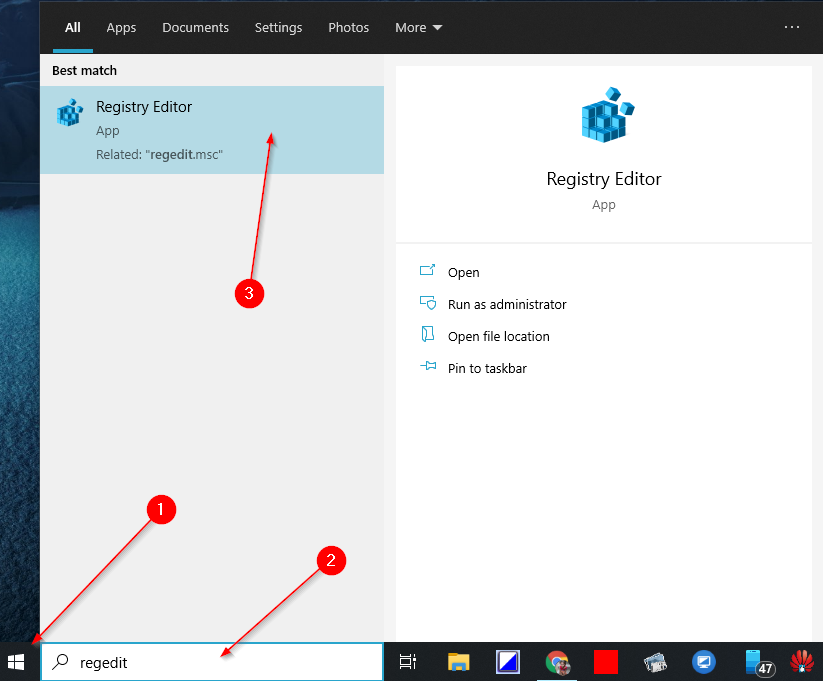Switch to the Settings search tab
The image size is (823, 681).
tap(278, 27)
